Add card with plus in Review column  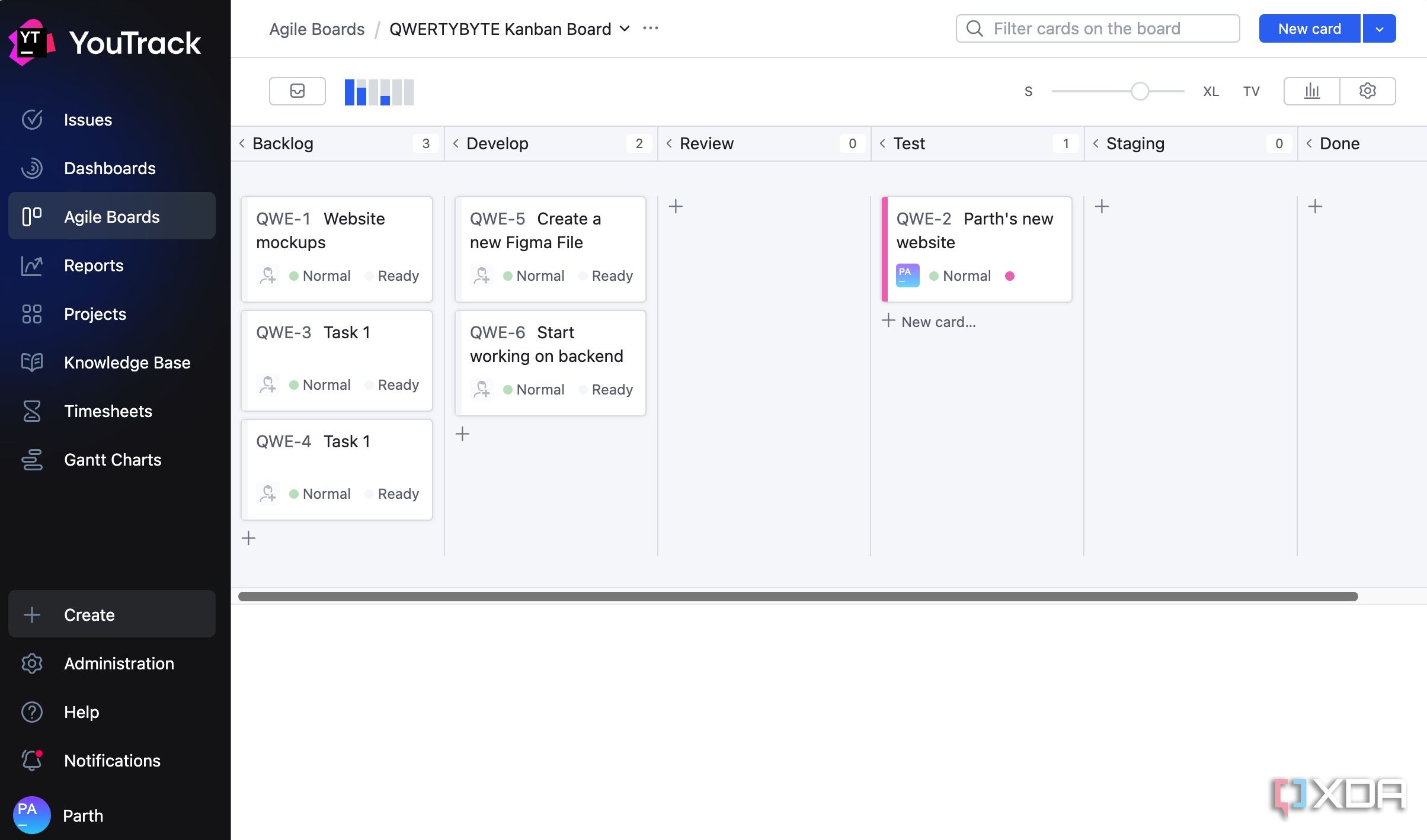(676, 206)
